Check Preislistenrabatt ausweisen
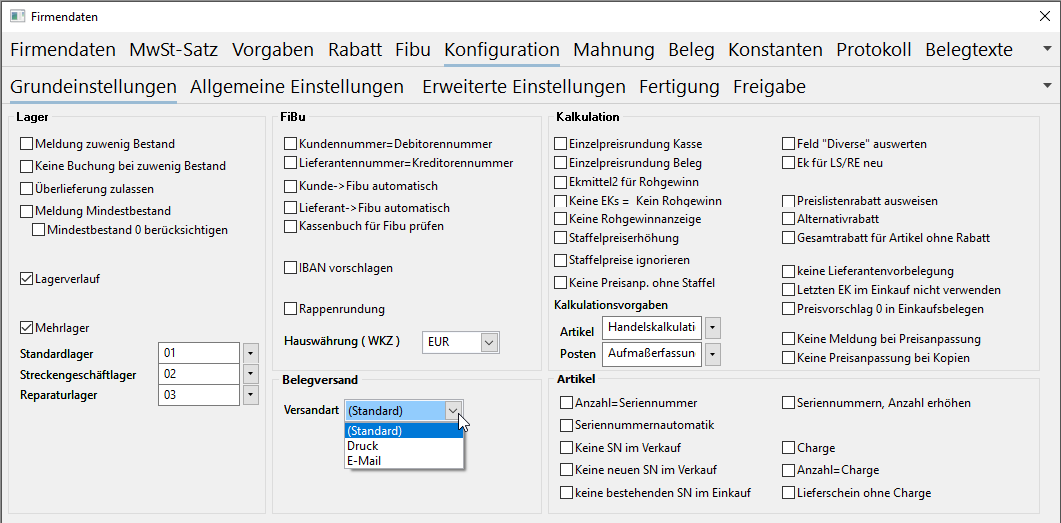Viewport: 1061px width, 523px height. tap(788, 201)
